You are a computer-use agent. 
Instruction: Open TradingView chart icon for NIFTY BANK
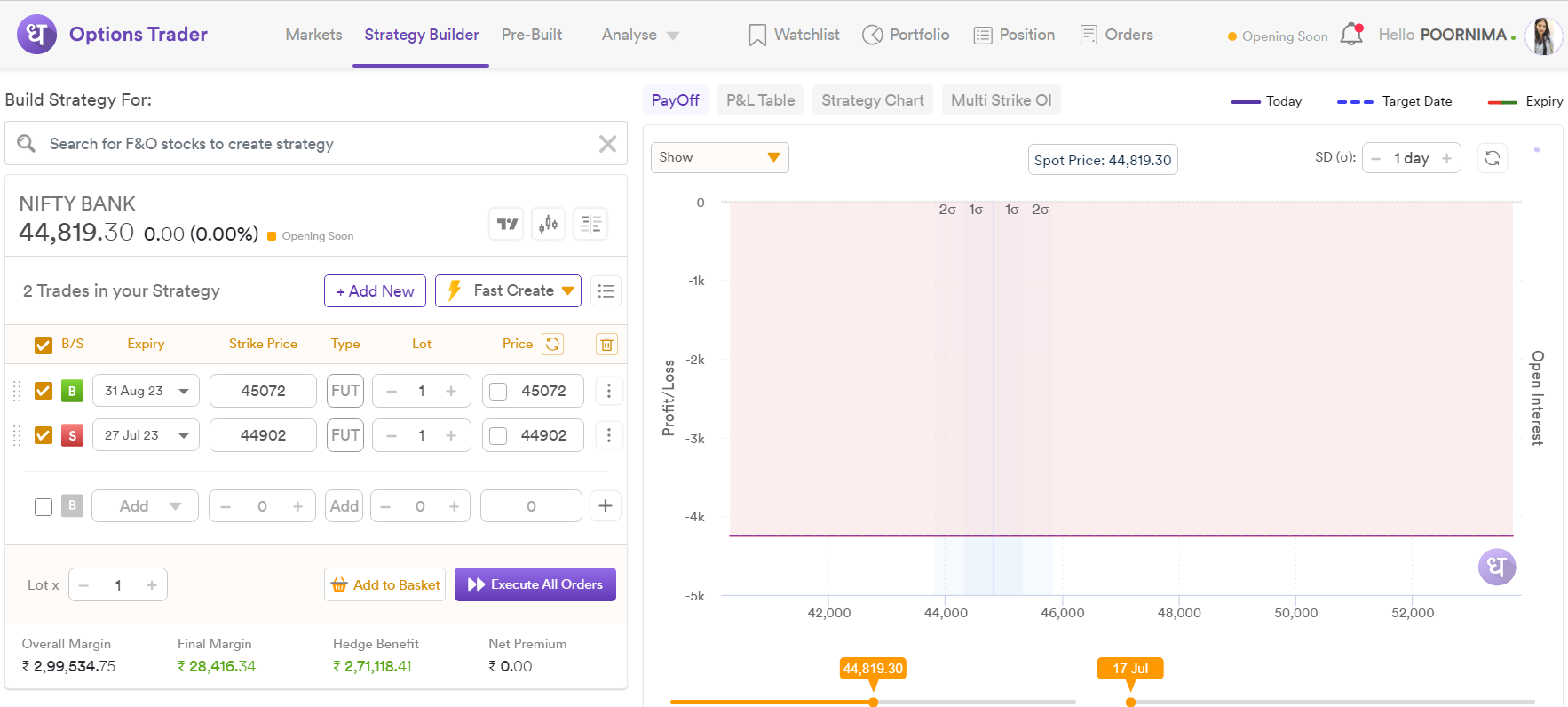(x=507, y=224)
